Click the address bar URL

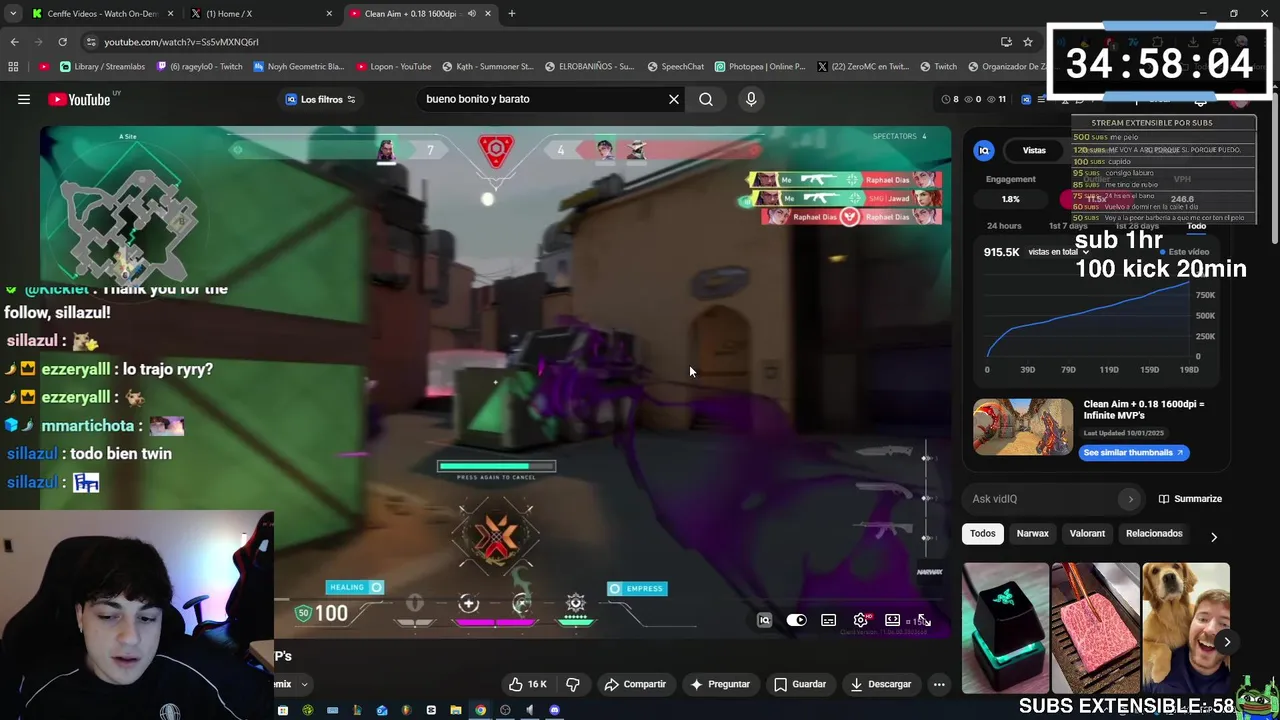(181, 42)
